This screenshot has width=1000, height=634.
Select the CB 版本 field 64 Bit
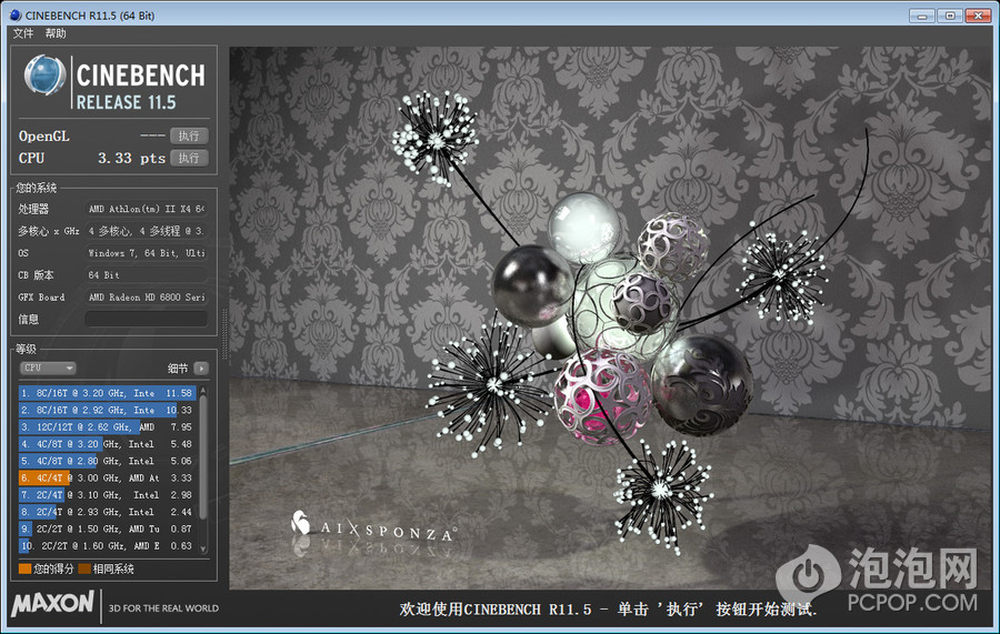(146, 275)
